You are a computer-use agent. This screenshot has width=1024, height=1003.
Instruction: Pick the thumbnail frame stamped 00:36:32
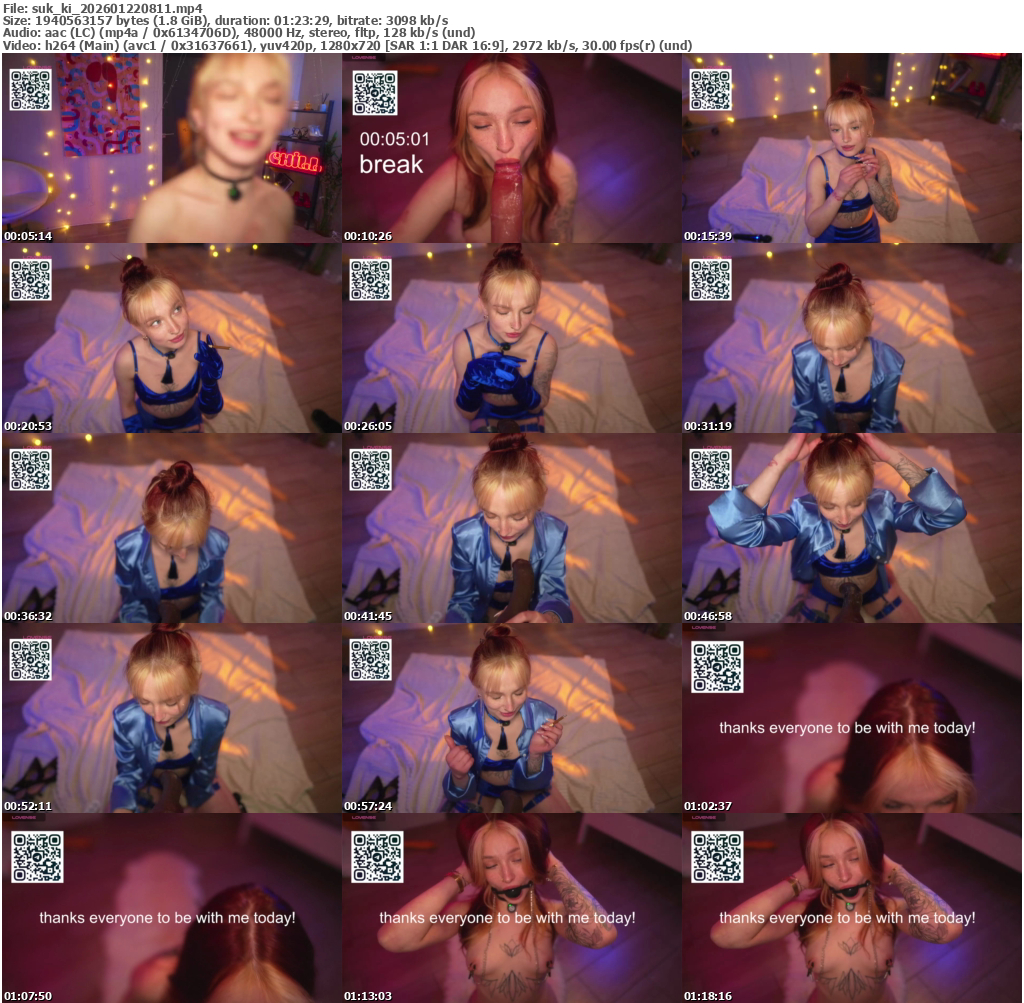tap(172, 528)
